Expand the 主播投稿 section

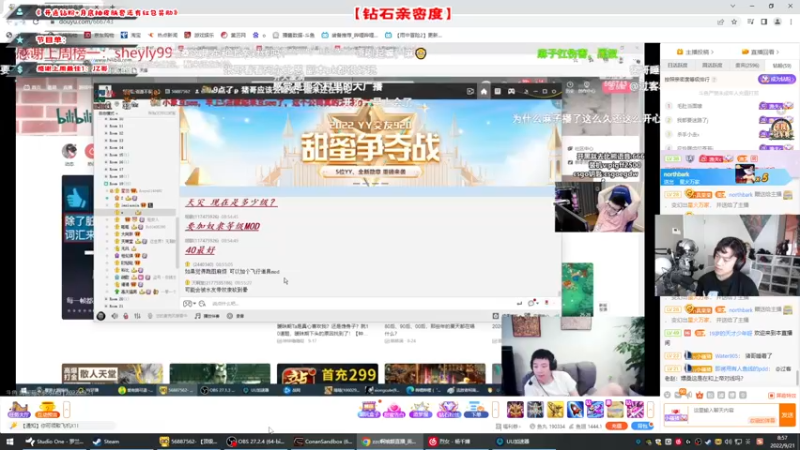(695, 52)
